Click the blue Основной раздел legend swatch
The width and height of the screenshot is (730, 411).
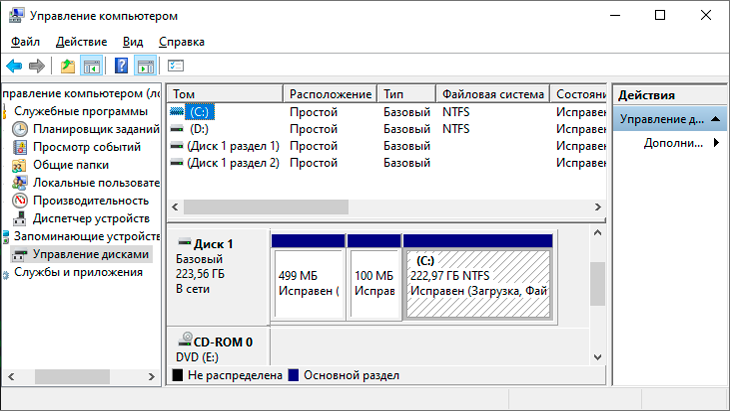tap(293, 375)
